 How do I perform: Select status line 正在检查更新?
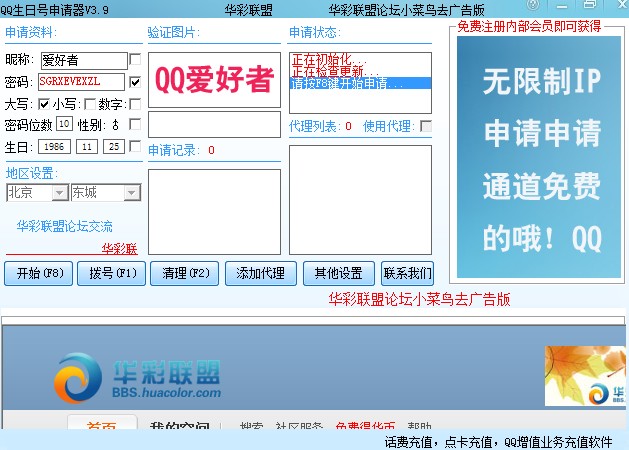(335, 71)
